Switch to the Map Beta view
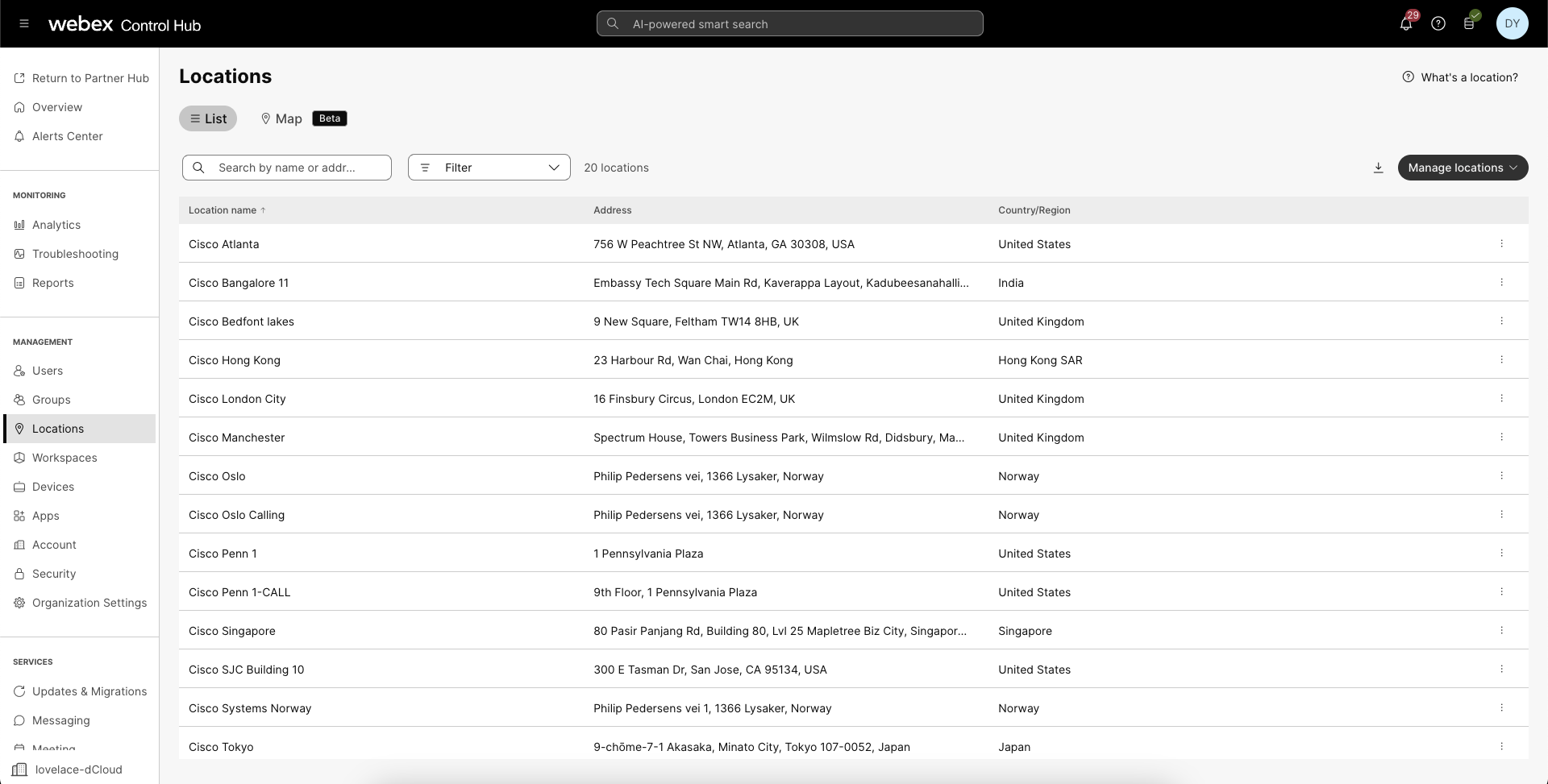Image resolution: width=1548 pixels, height=784 pixels. (281, 118)
